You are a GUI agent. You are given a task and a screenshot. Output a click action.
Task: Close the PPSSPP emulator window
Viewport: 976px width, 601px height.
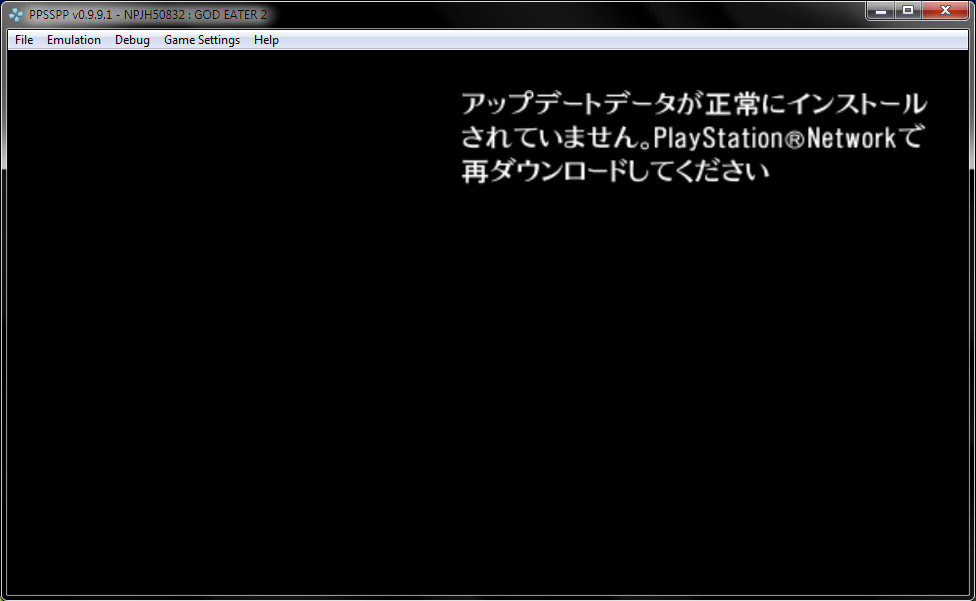click(x=944, y=11)
